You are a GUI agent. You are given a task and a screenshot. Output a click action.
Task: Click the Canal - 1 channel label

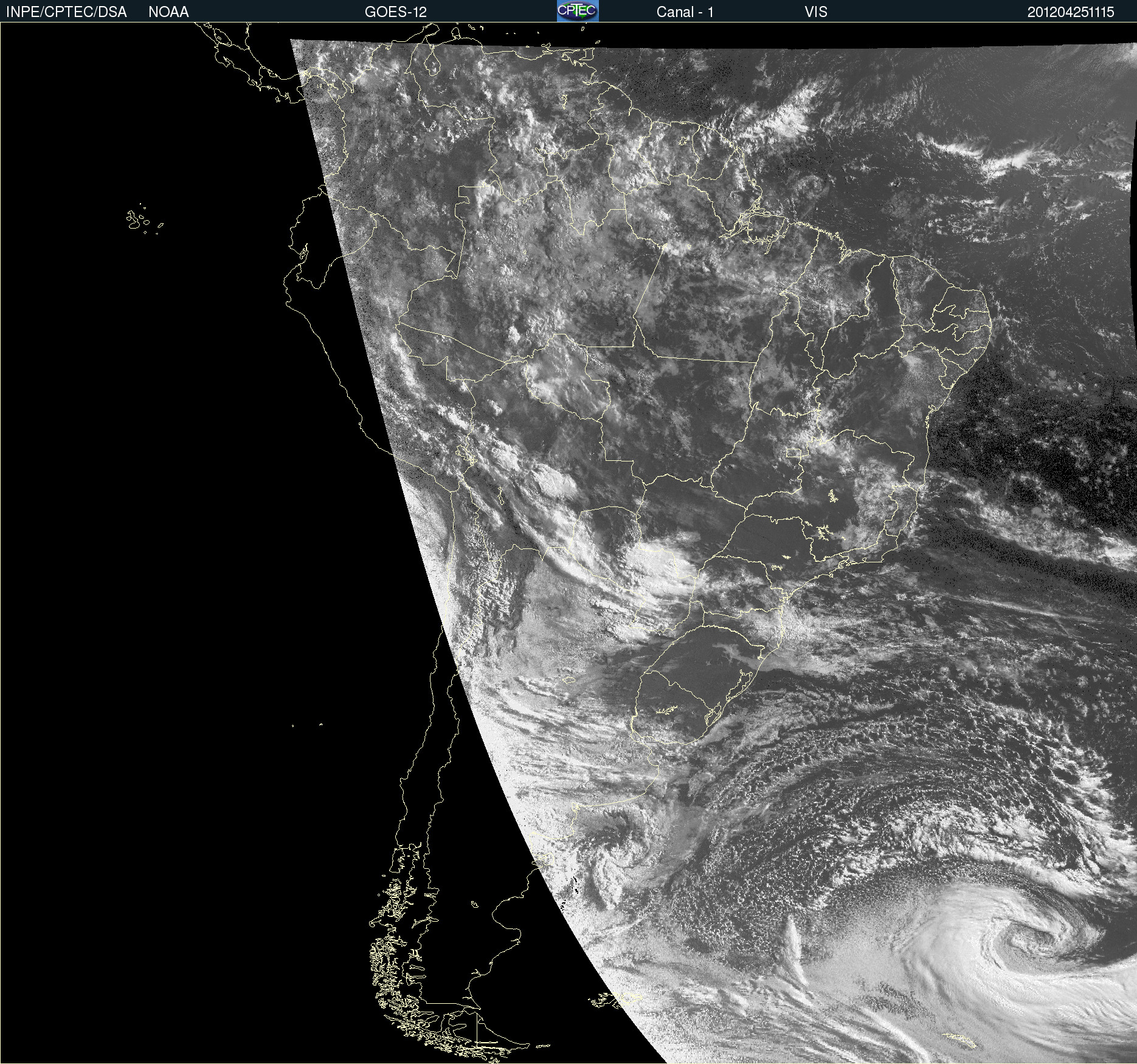(x=685, y=12)
